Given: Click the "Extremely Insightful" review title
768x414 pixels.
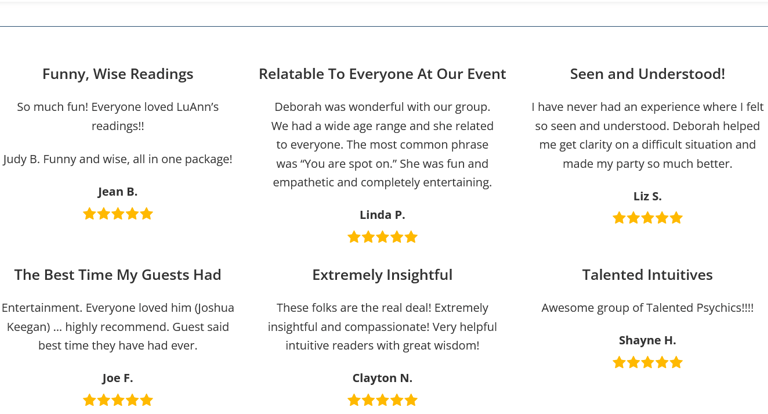Looking at the screenshot, I should pyautogui.click(x=382, y=275).
